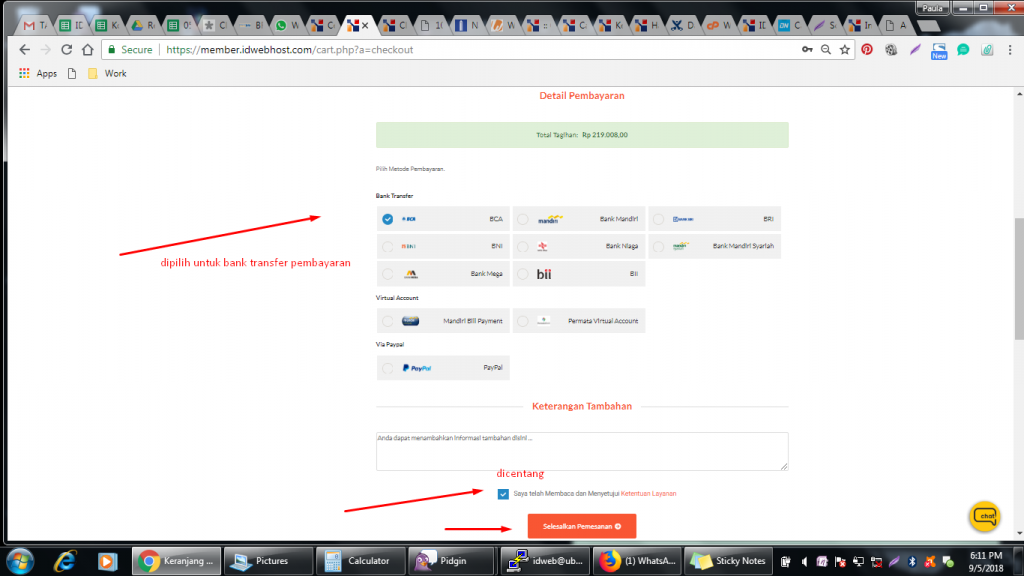This screenshot has height=576, width=1024.
Task: Open the Ketentuan Layanan link
Action: coord(648,494)
